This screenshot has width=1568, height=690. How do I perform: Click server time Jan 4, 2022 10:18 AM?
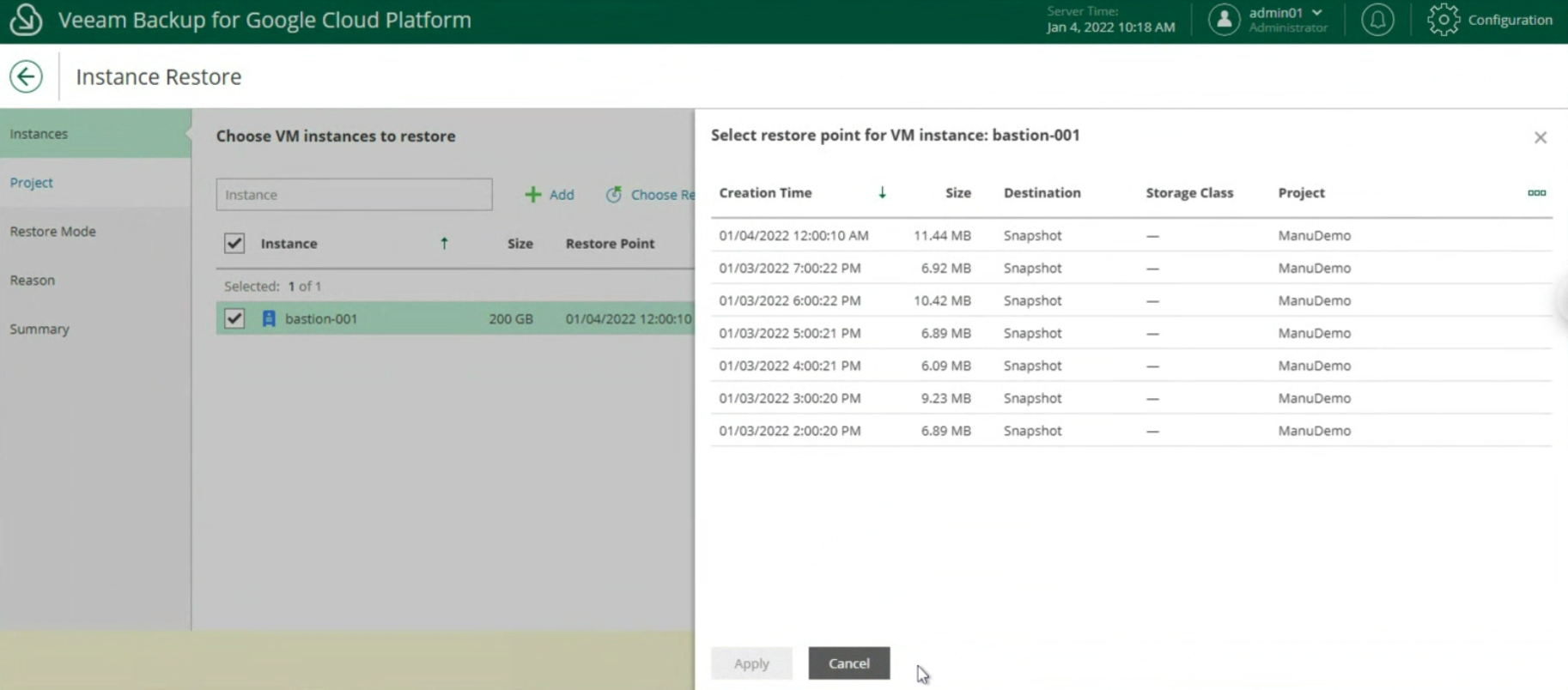(1110, 27)
